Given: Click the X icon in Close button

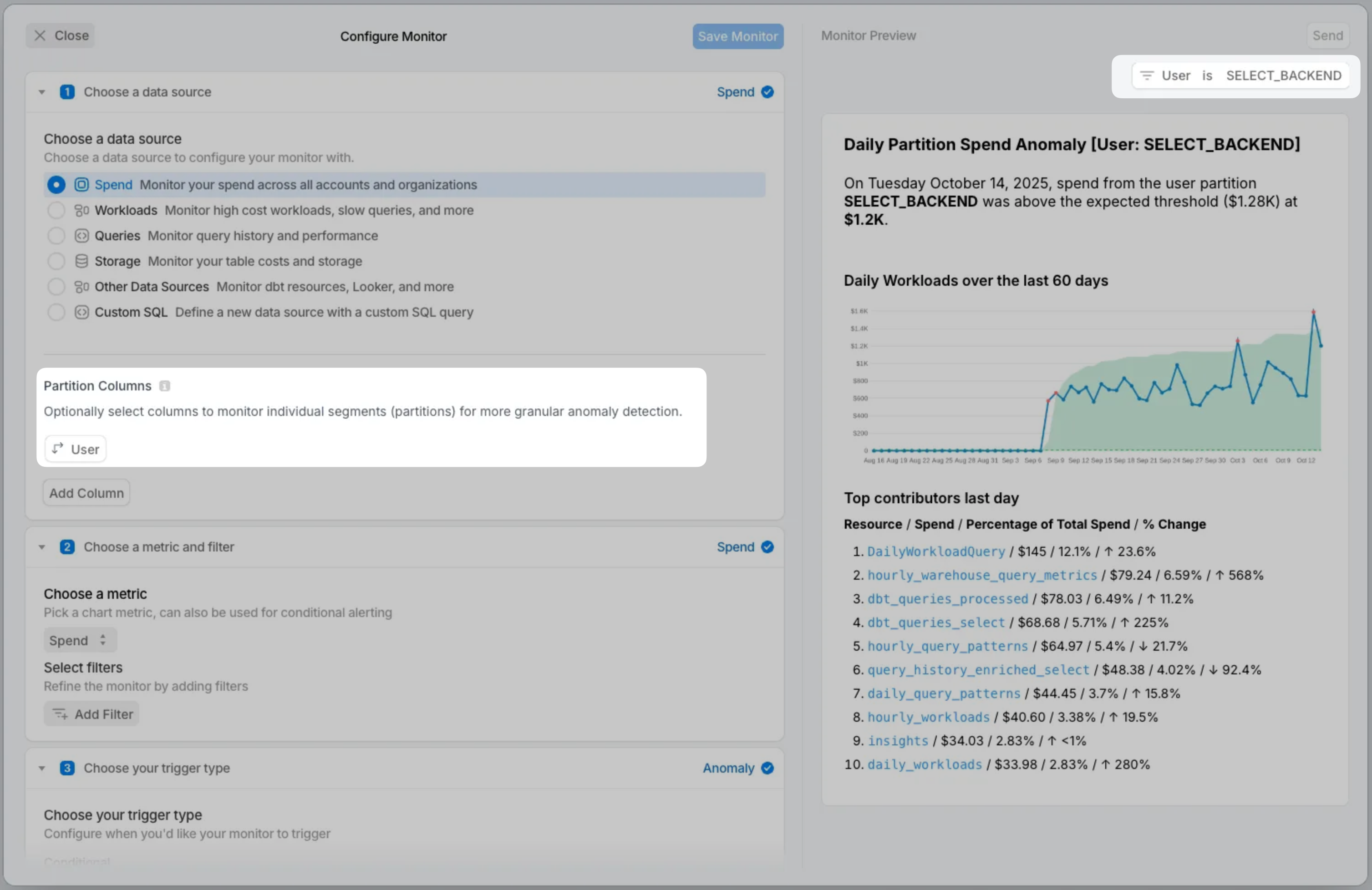Looking at the screenshot, I should click(40, 35).
